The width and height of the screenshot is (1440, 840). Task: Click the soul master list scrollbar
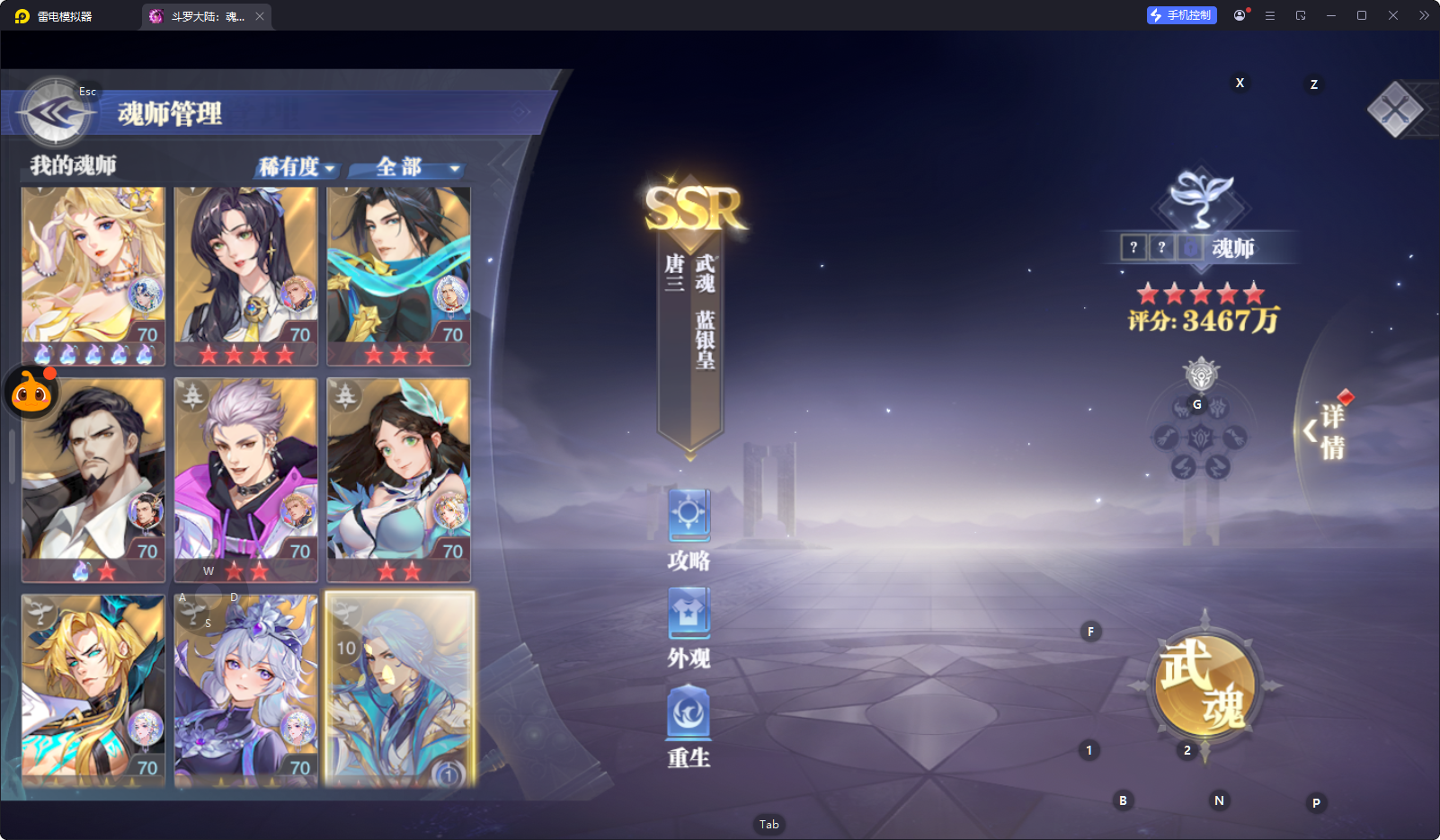pyautogui.click(x=12, y=456)
